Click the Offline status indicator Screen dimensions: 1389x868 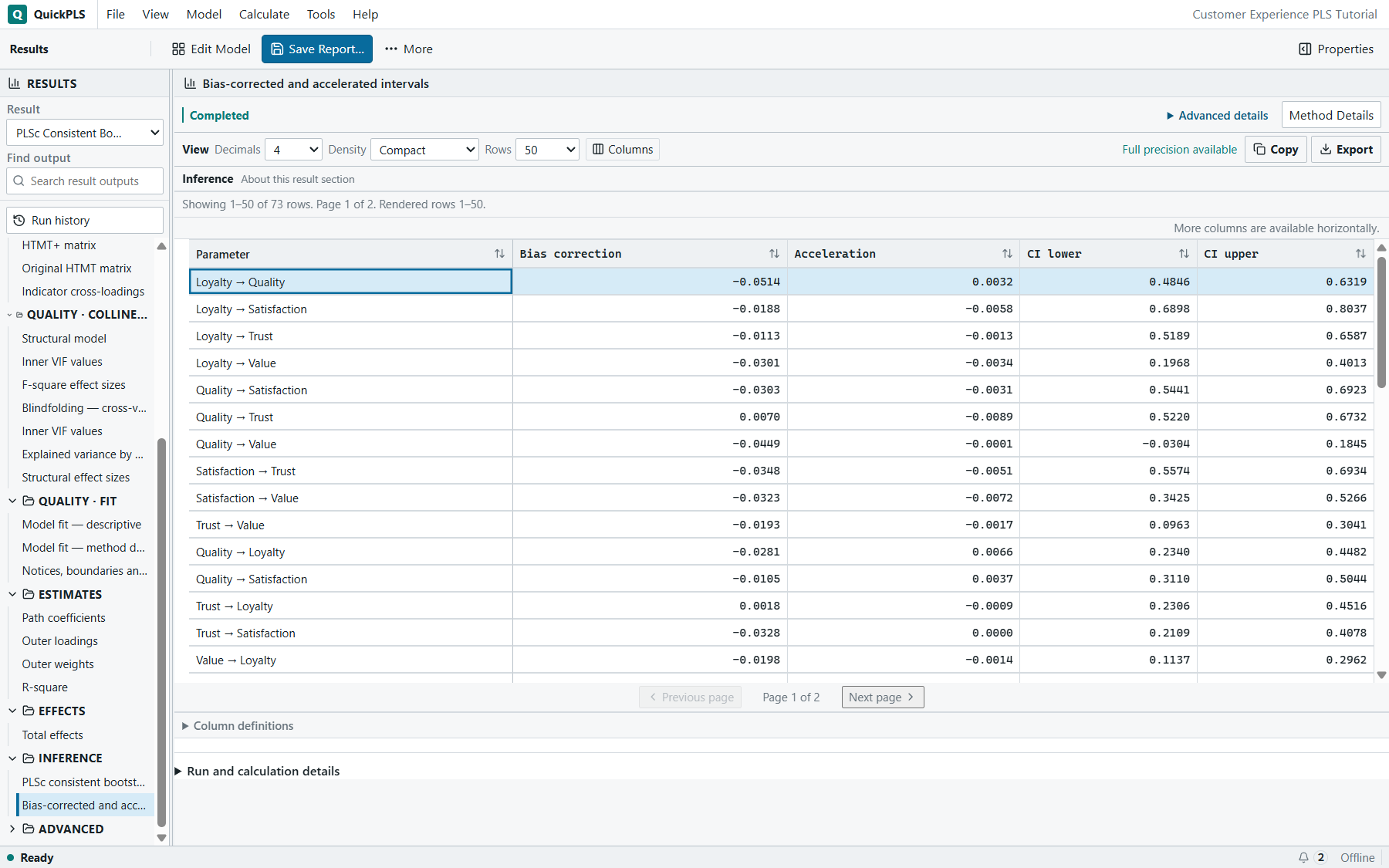[1357, 857]
